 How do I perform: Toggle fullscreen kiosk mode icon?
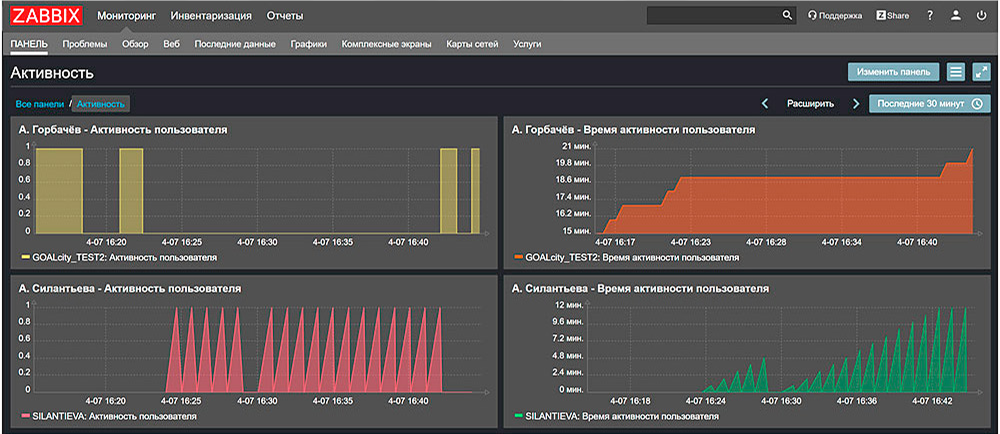click(x=981, y=72)
